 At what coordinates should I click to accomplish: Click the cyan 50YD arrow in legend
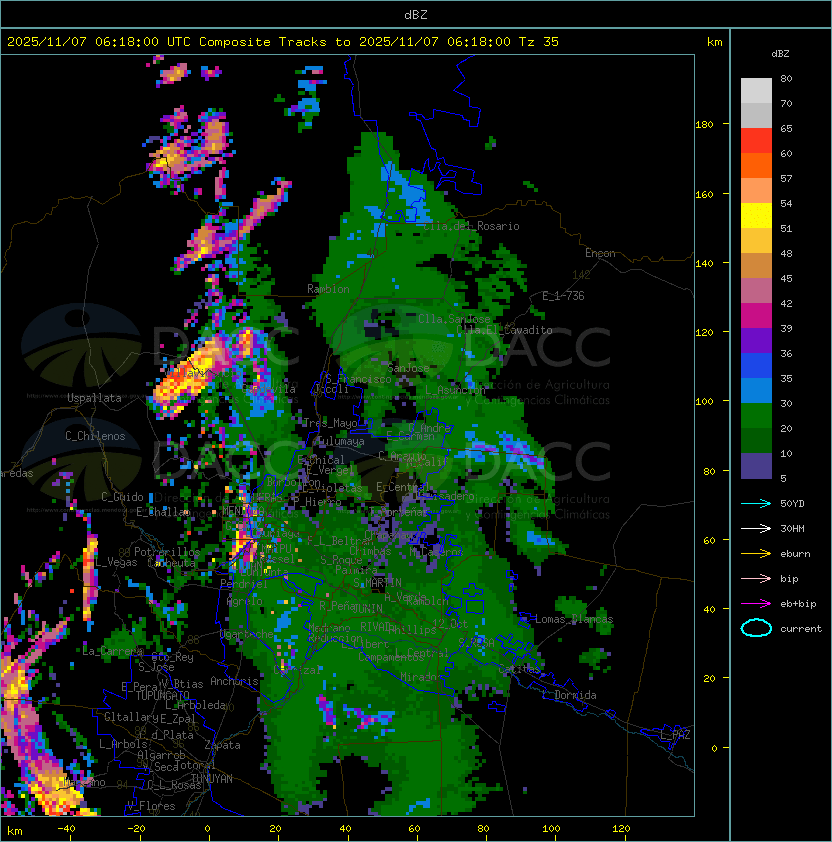(756, 504)
